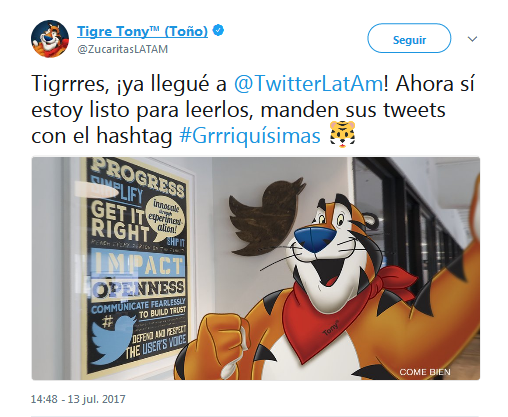Image resolution: width=508 pixels, height=417 pixels.
Task: Click the hashtag symbol on the poster
Action: point(107,322)
